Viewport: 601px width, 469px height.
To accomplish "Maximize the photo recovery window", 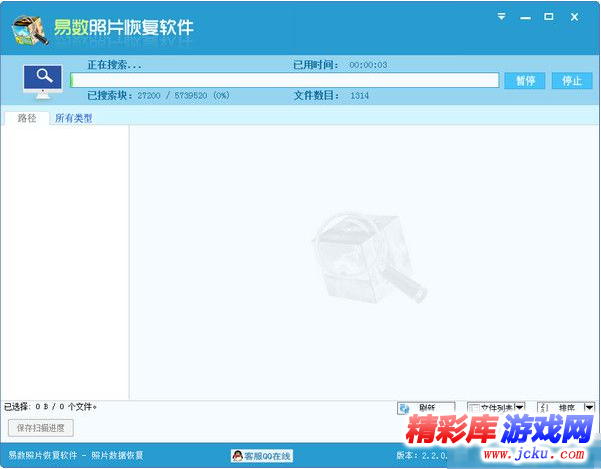I will point(549,16).
